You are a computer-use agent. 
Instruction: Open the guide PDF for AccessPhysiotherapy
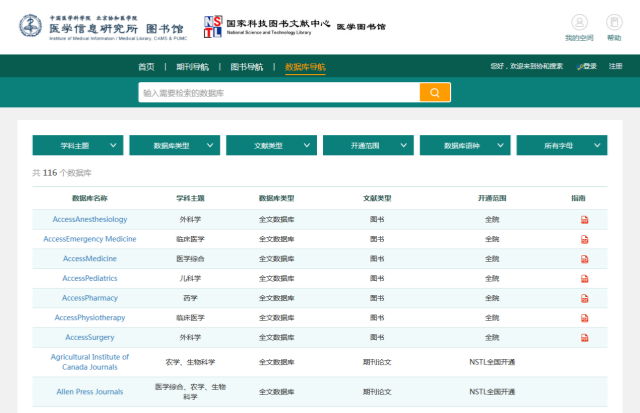pos(585,318)
